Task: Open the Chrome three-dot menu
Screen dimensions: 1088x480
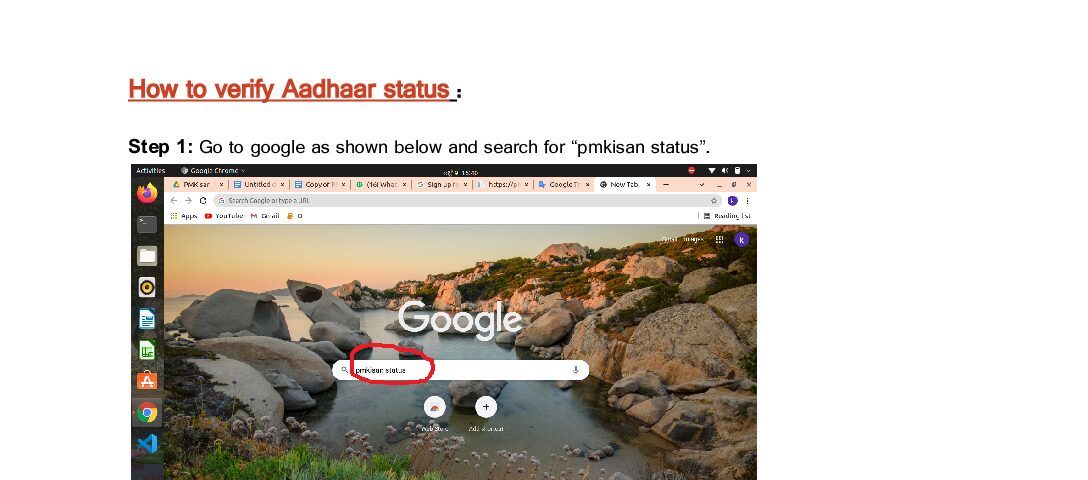Action: [747, 200]
